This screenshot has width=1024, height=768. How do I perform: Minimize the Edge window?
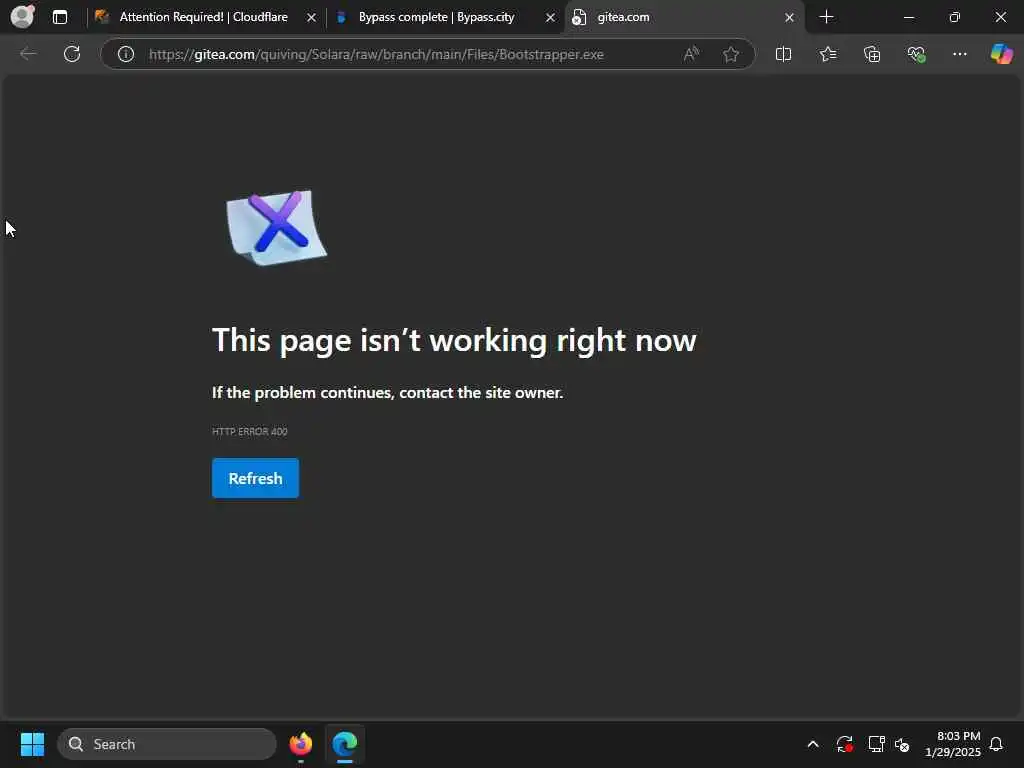tap(908, 17)
